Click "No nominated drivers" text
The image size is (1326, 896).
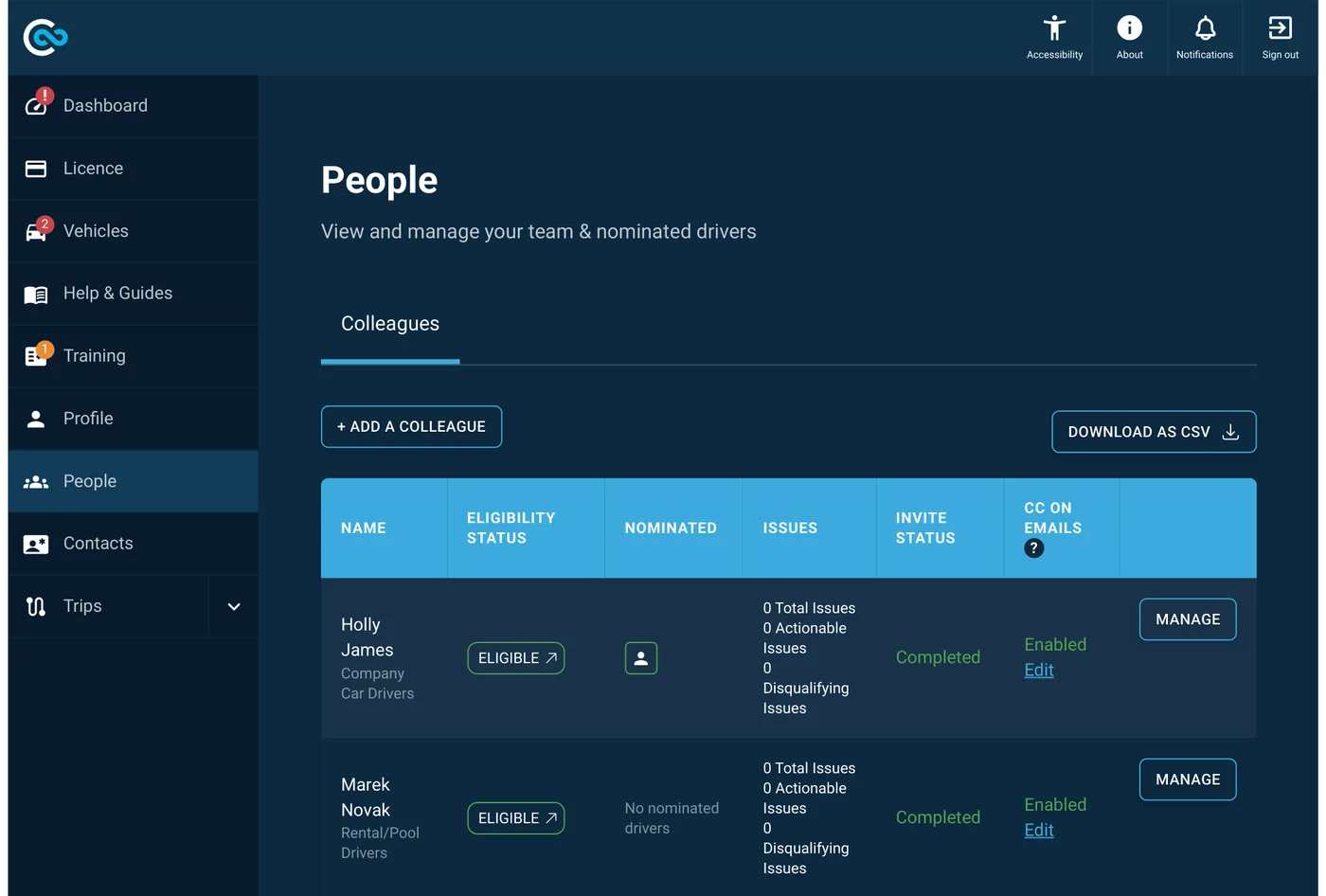click(672, 818)
